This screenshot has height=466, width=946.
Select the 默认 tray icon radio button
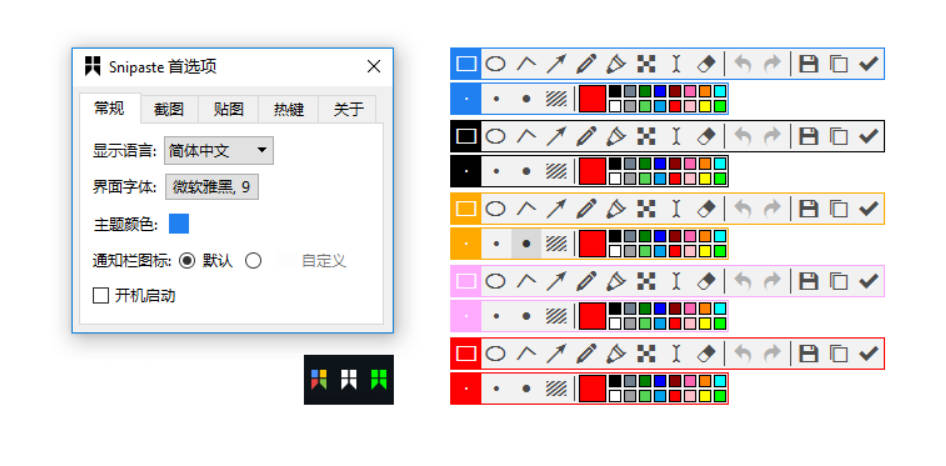coord(188,261)
